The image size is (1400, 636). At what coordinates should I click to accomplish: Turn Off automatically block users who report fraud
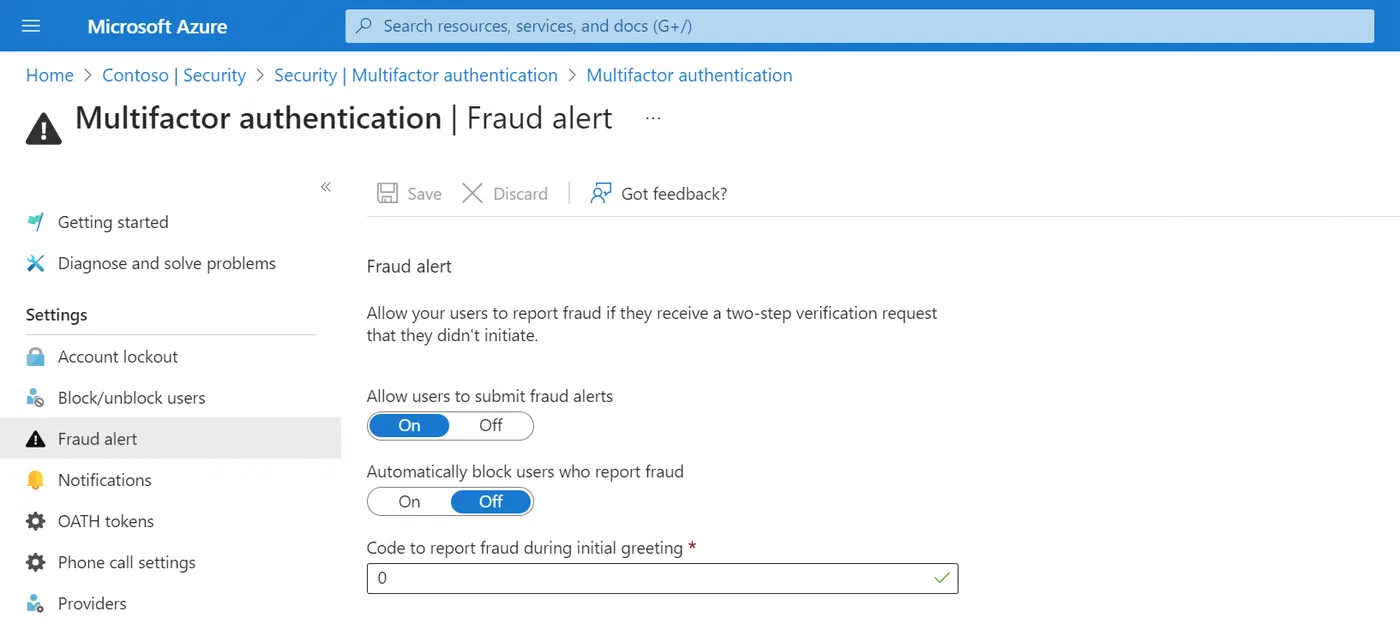click(491, 501)
